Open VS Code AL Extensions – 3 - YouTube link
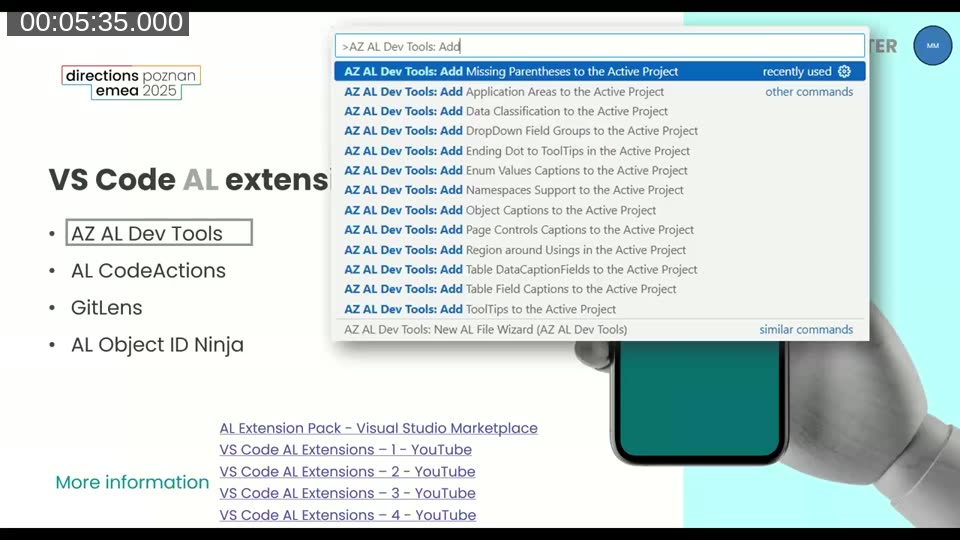960x540 pixels. 347,493
